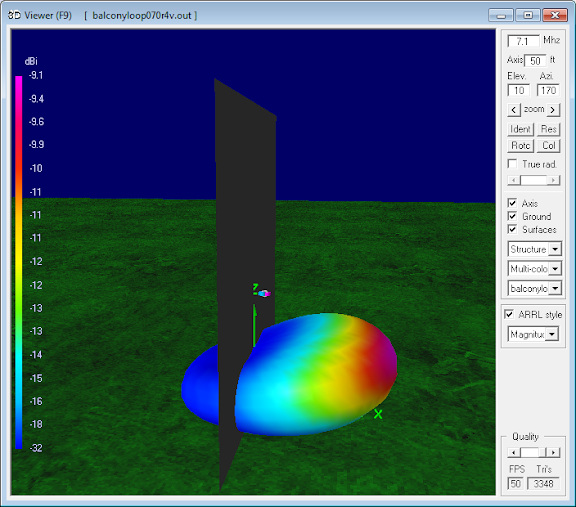Screen dimensions: 576x507
Task: Click the Res button
Action: 548,129
